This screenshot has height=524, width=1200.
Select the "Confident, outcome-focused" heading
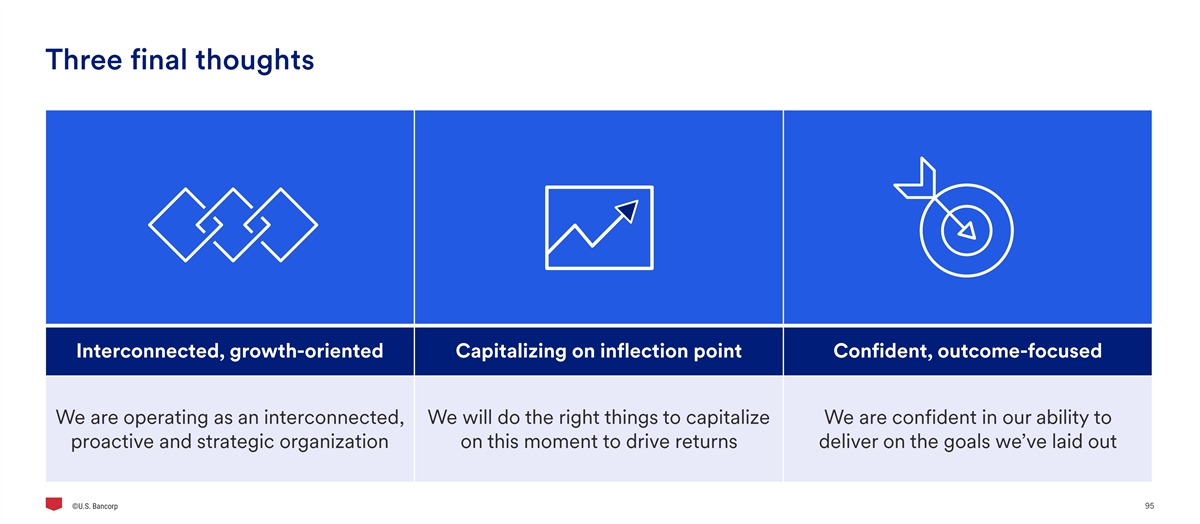coord(967,351)
